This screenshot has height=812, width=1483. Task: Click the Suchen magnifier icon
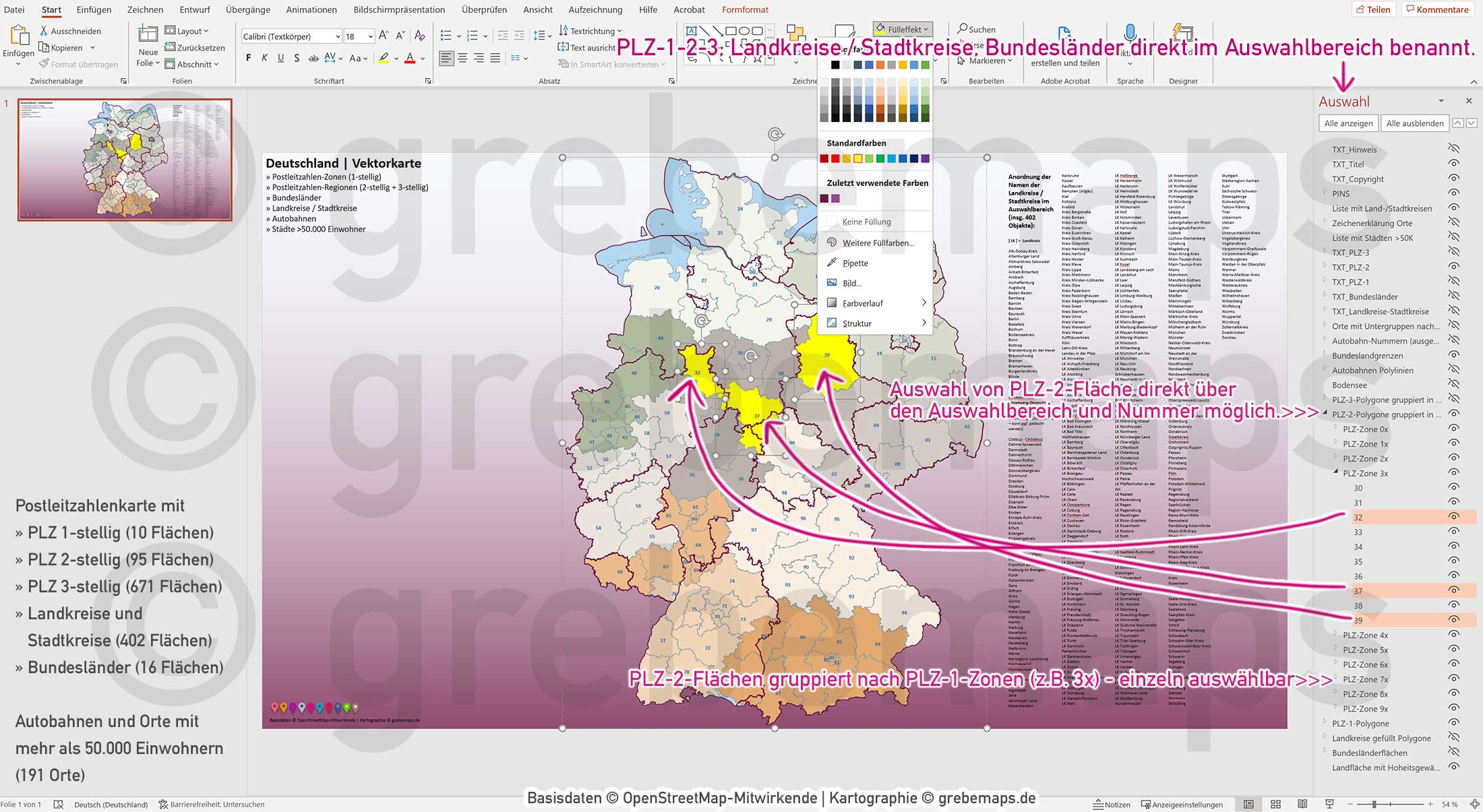point(964,29)
